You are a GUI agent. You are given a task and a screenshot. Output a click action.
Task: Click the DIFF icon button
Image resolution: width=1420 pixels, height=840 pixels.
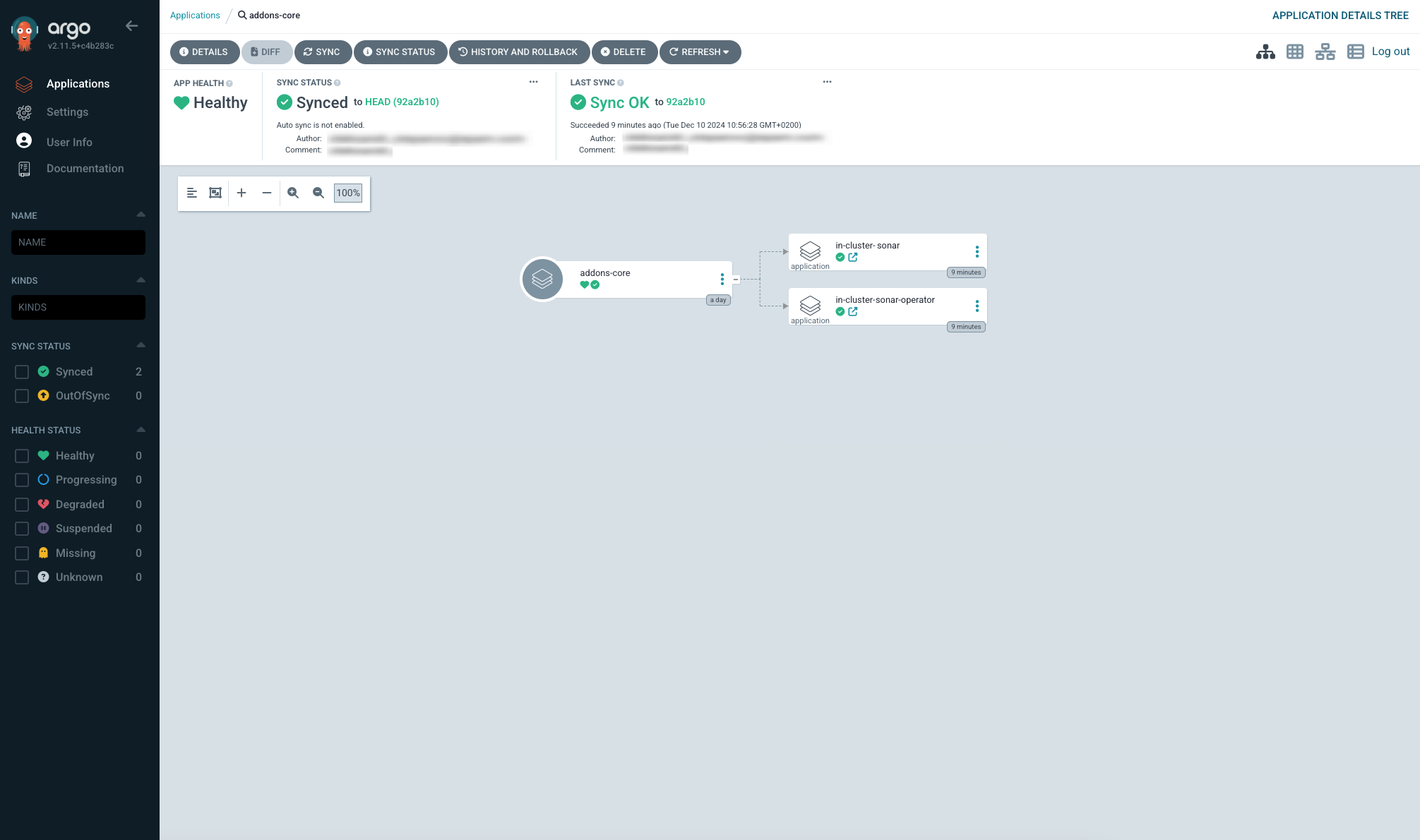pyautogui.click(x=264, y=52)
